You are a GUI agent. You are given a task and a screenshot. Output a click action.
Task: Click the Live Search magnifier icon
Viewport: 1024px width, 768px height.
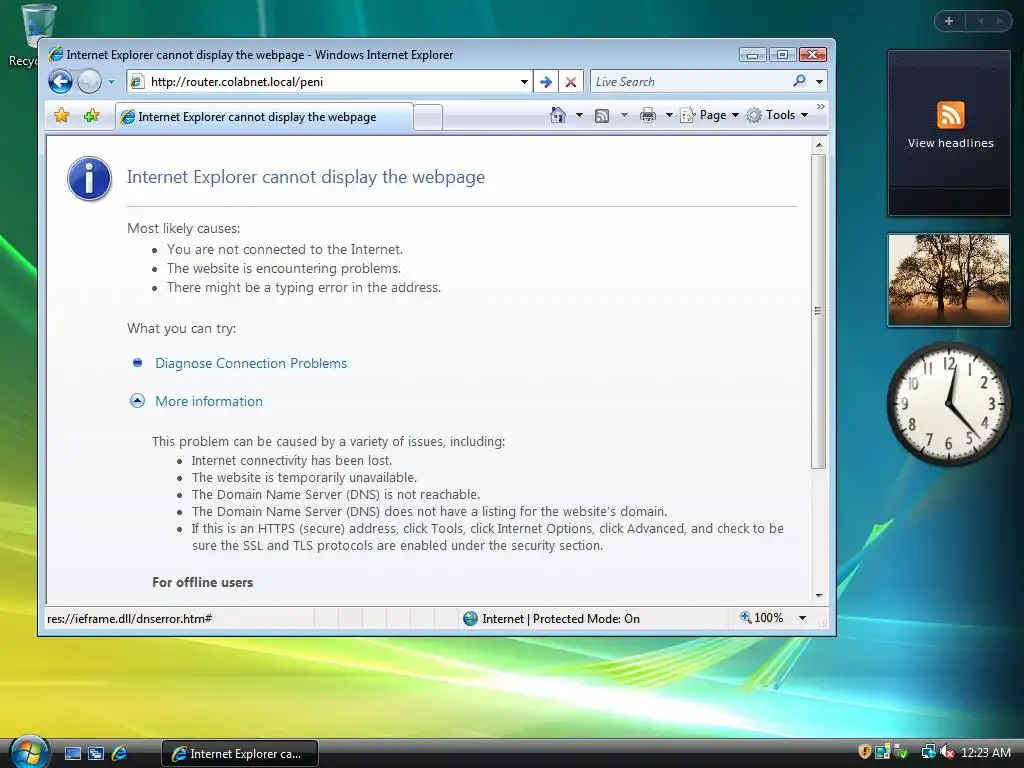coord(799,82)
